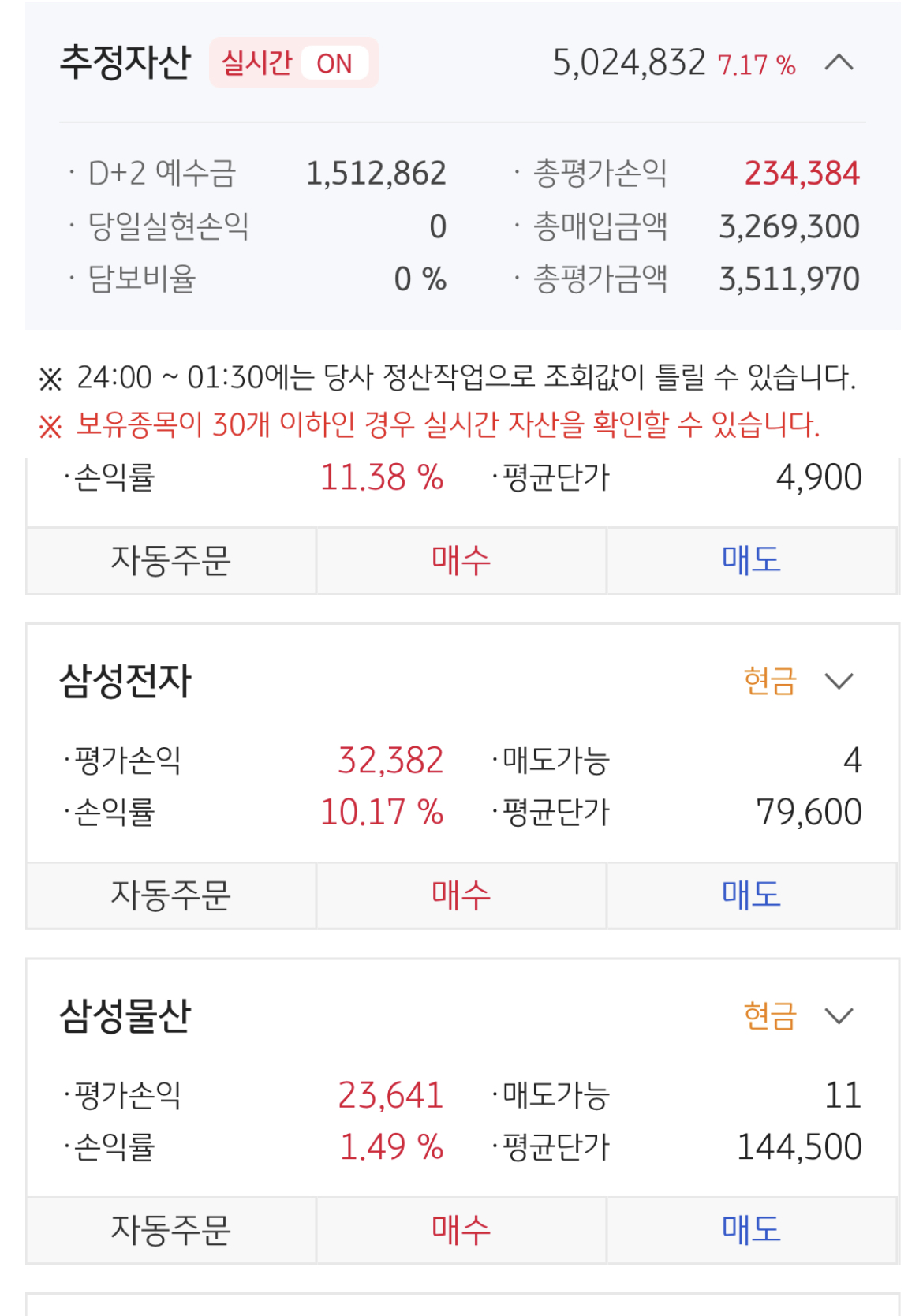Viewport: 923px width, 1316px height.
Task: Tap 매수 button under 삼성물산
Action: click(461, 1230)
